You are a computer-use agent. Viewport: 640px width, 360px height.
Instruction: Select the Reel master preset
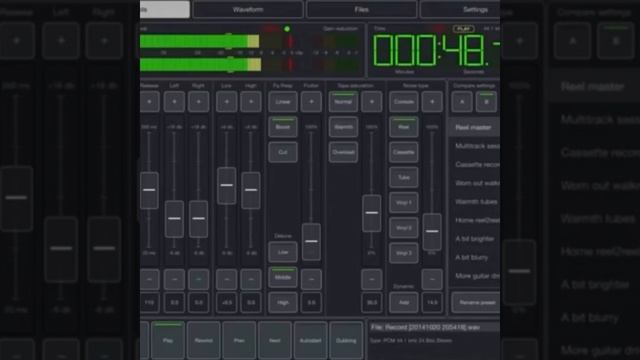474,127
